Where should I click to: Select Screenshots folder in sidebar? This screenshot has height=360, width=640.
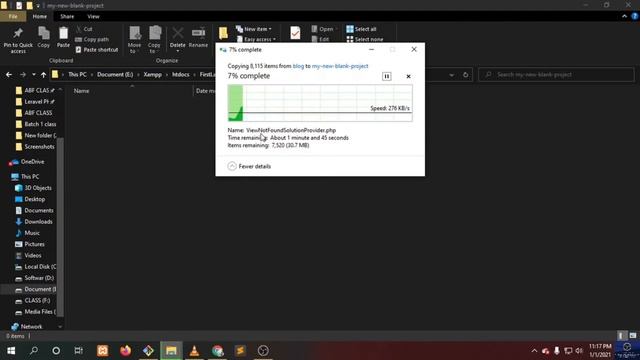click(35, 146)
